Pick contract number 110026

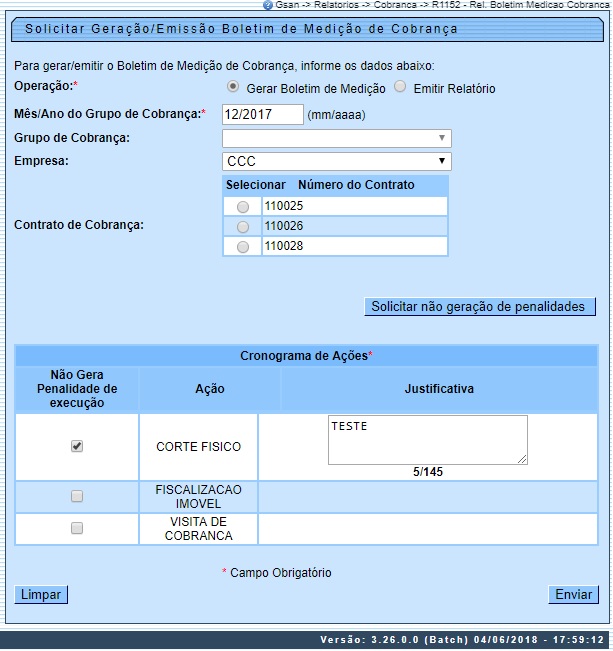point(243,227)
